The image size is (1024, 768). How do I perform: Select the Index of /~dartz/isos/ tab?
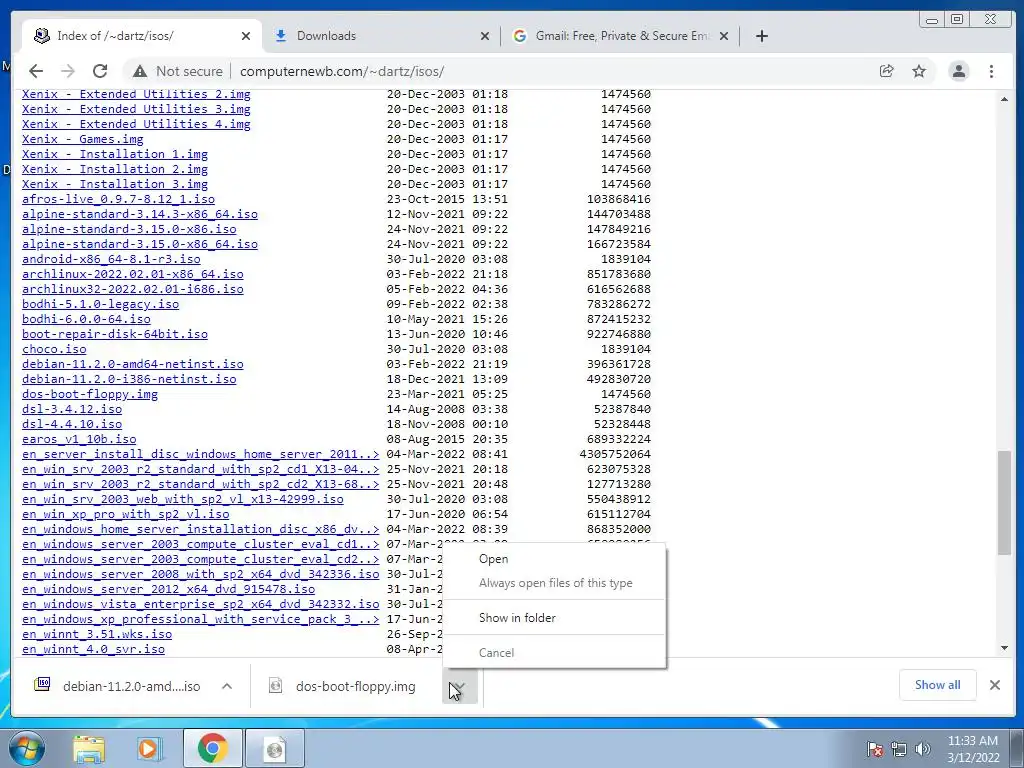tap(142, 36)
